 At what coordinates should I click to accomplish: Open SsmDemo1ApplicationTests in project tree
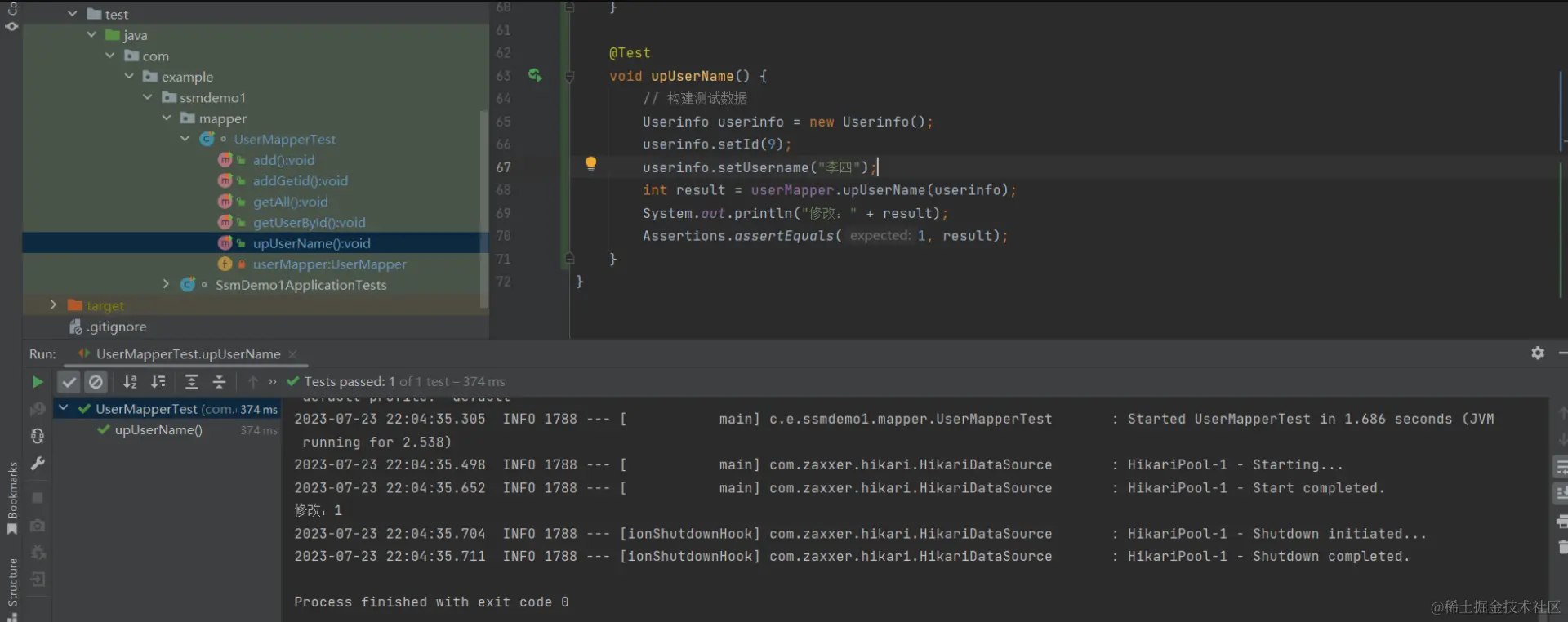pyautogui.click(x=301, y=285)
